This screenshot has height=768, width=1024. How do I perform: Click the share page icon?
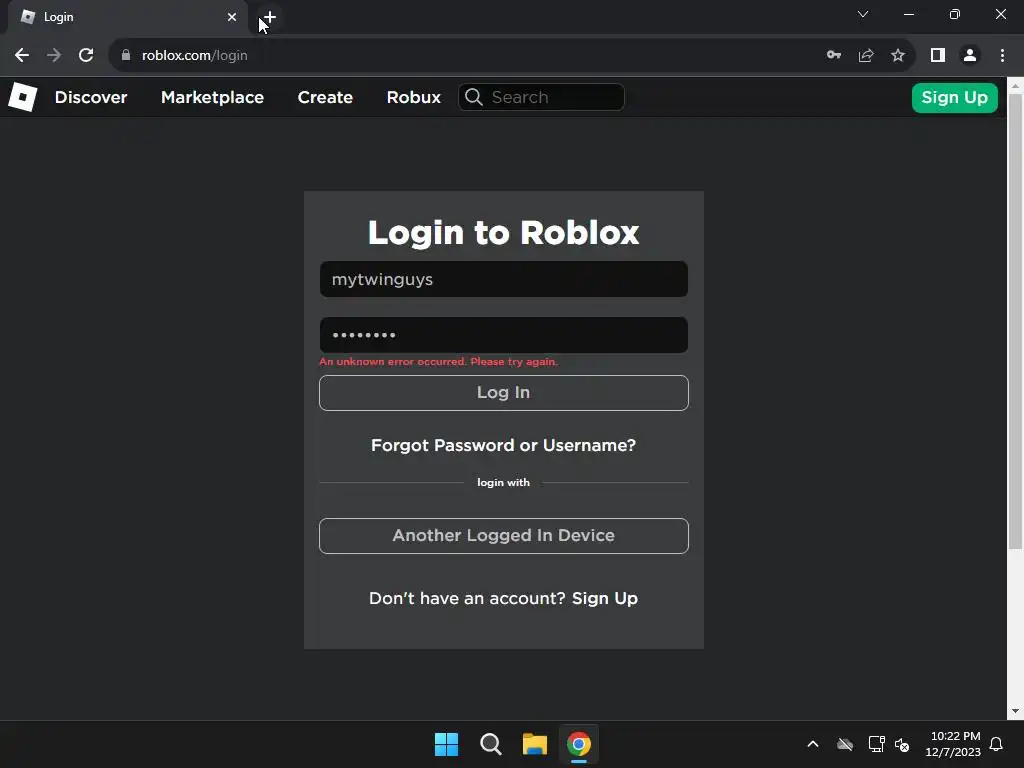pos(866,56)
